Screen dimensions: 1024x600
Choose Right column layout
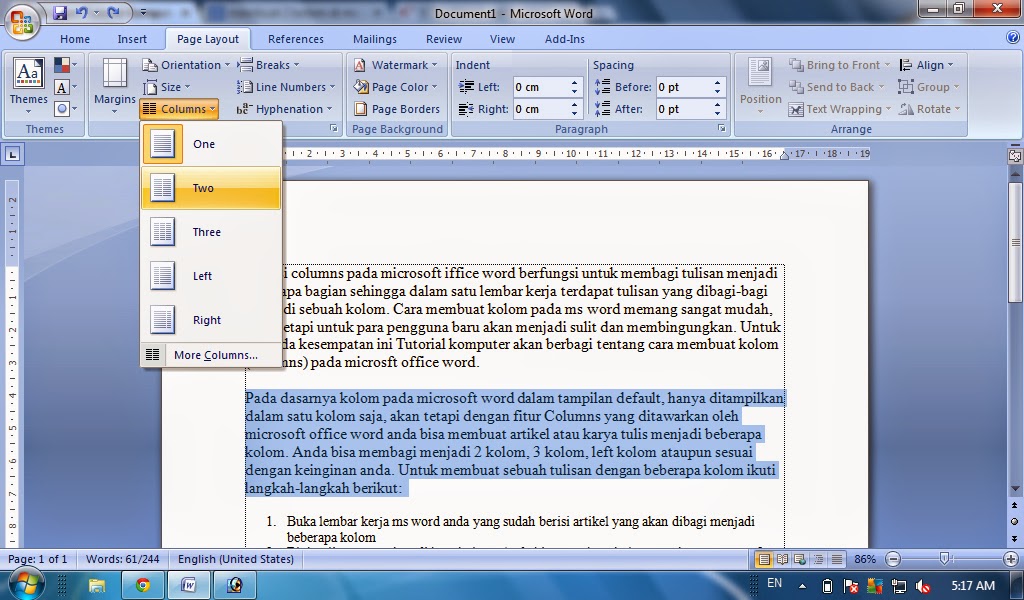pos(211,320)
